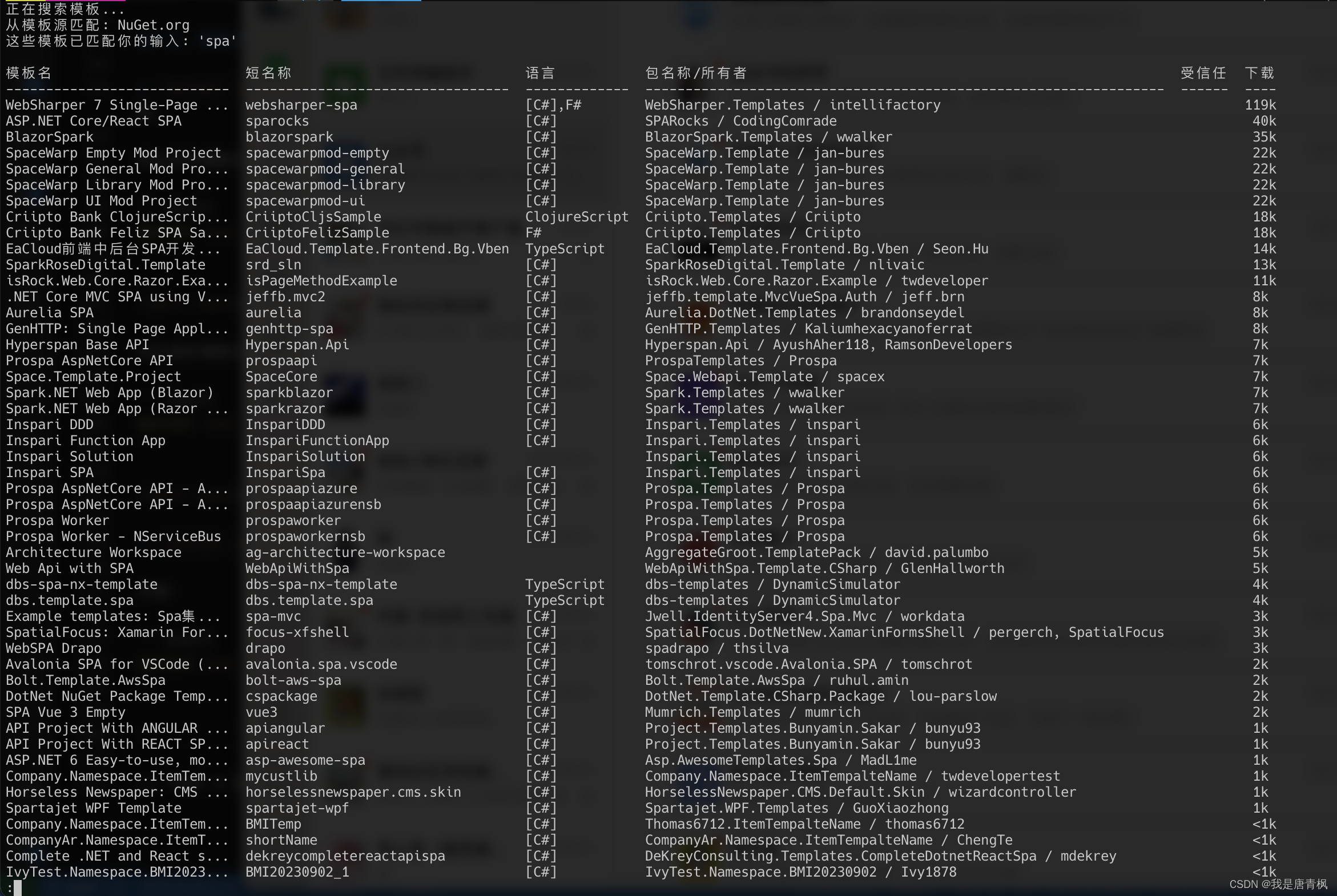
Task: Click the ClojureScript language entry
Action: pyautogui.click(x=576, y=217)
